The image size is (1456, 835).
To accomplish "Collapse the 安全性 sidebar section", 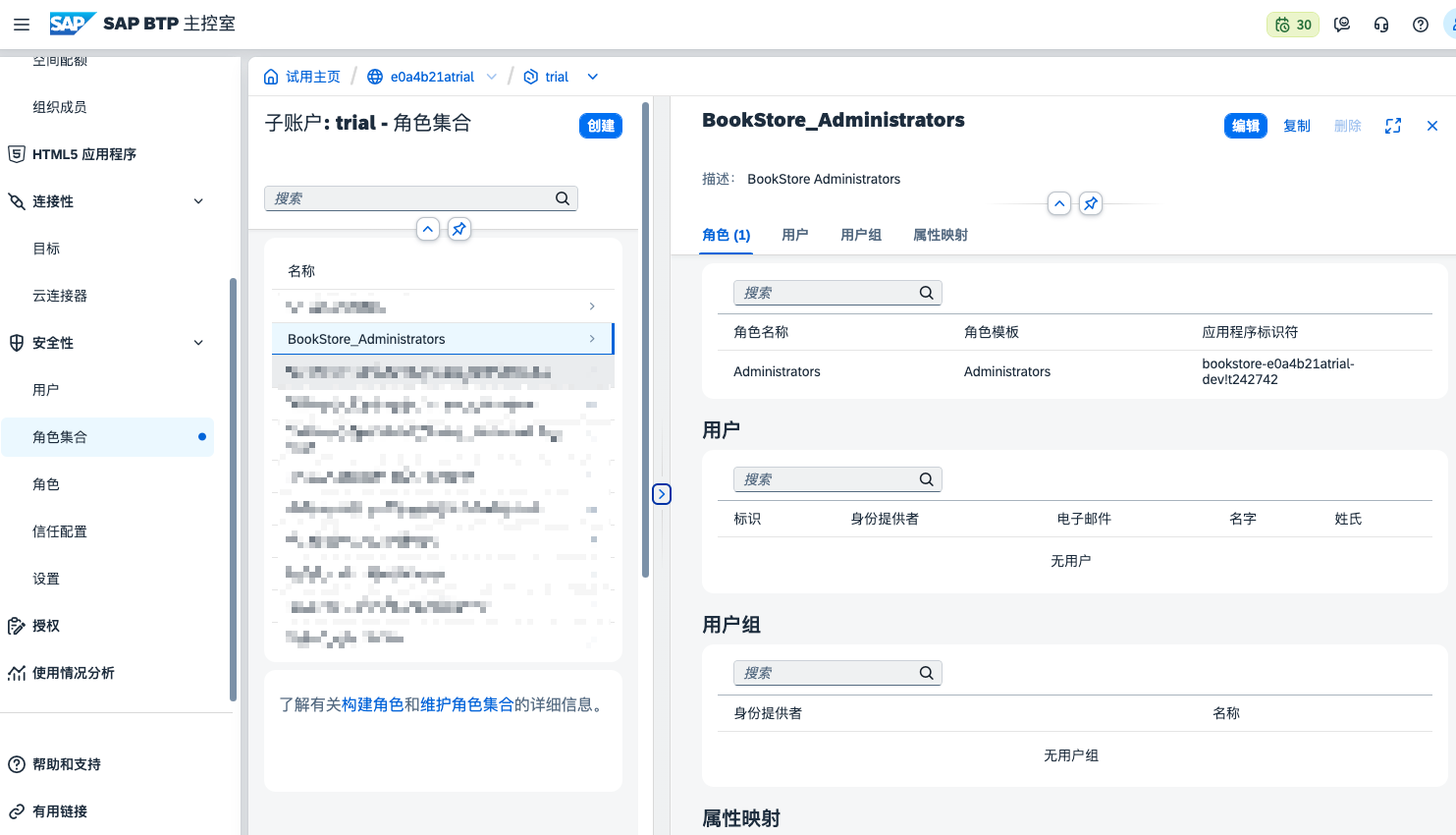I will pyautogui.click(x=198, y=343).
